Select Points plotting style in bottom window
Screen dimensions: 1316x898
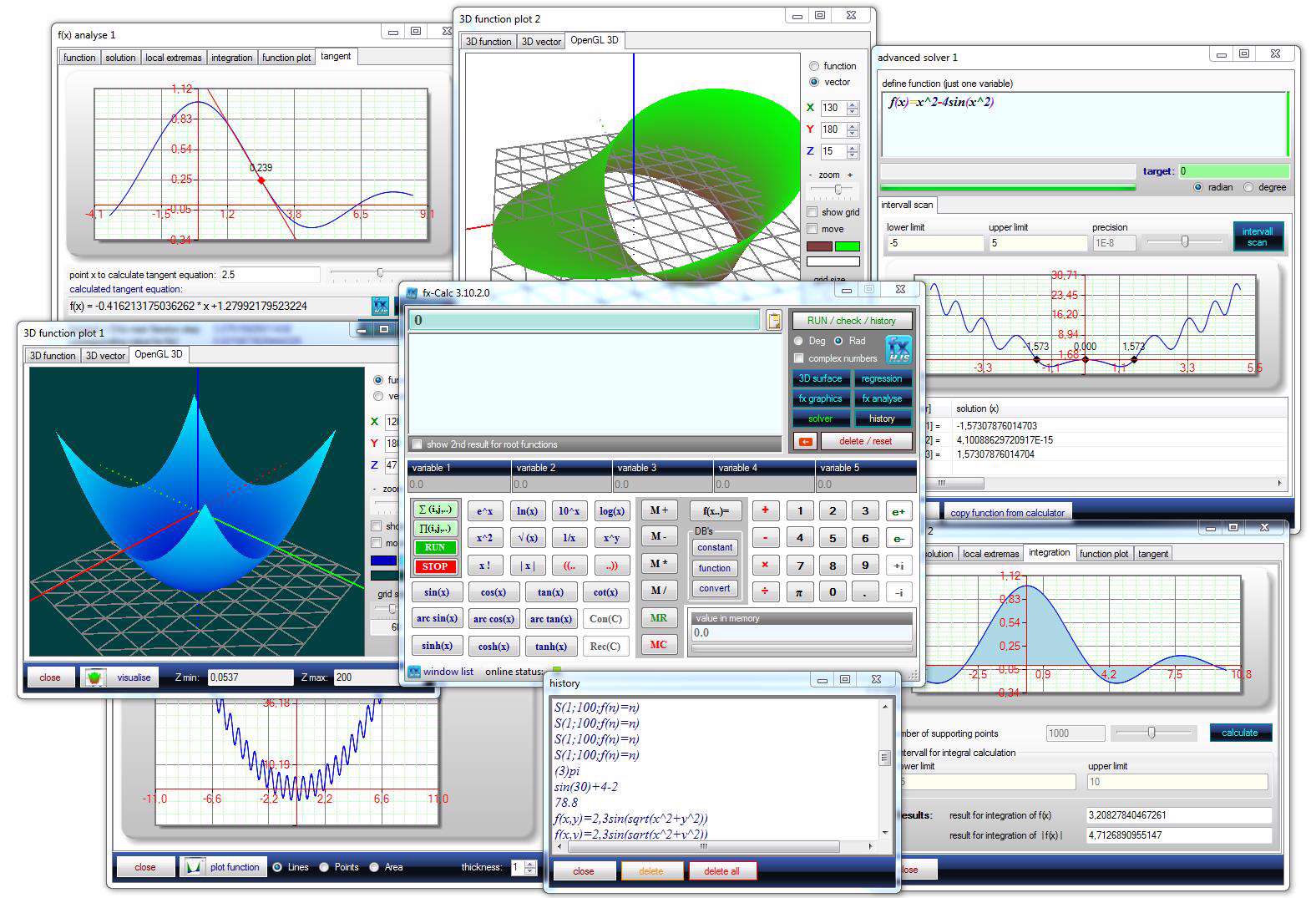[324, 867]
